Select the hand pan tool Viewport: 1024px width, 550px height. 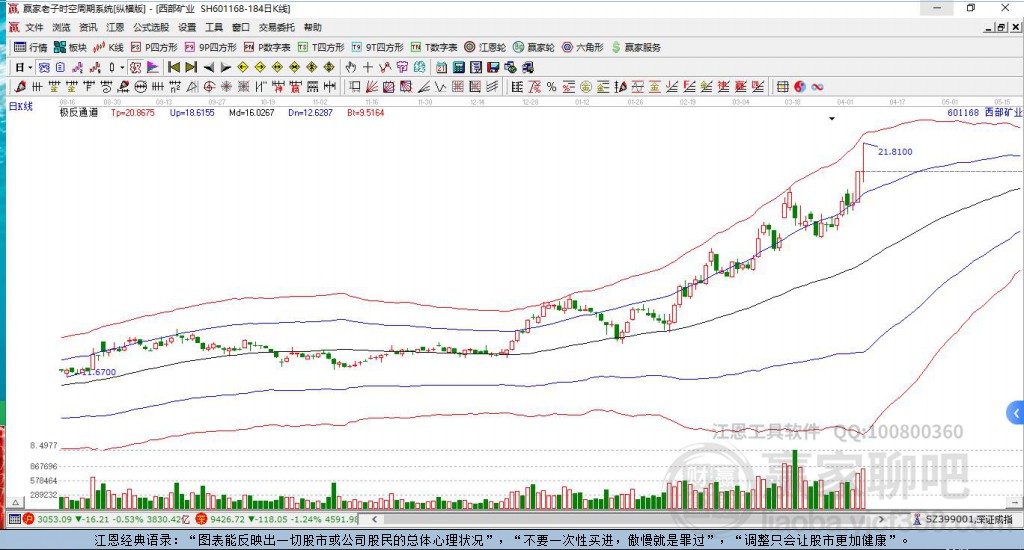tap(351, 67)
